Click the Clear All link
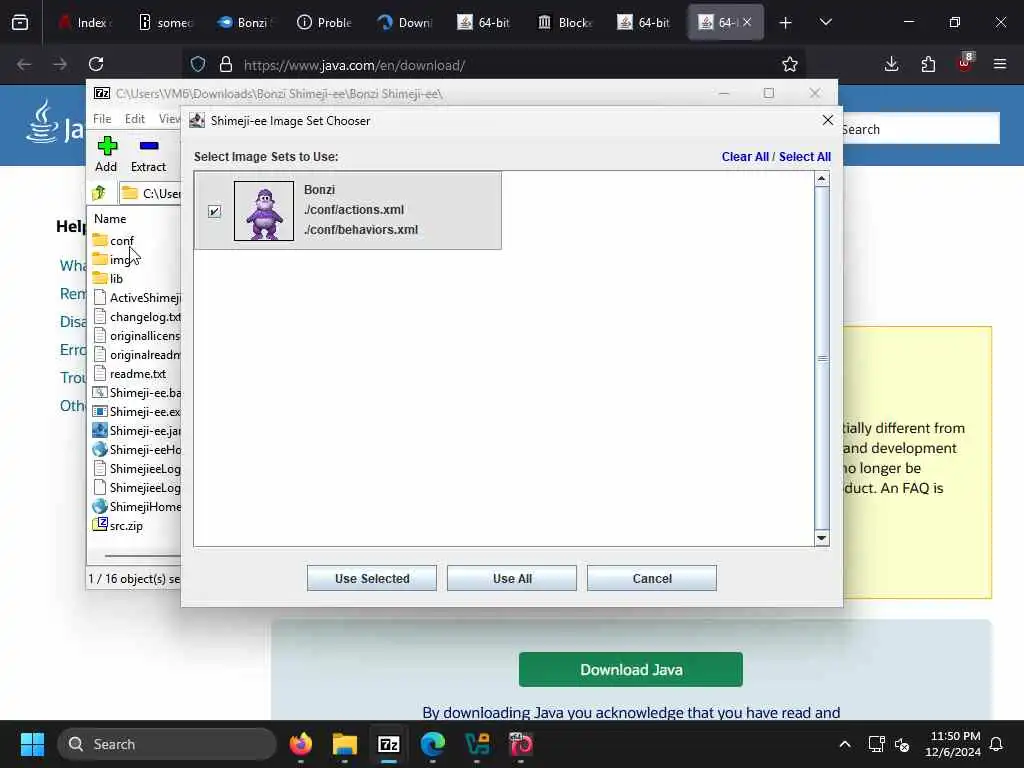Screen dimensions: 1024x768 (745, 157)
